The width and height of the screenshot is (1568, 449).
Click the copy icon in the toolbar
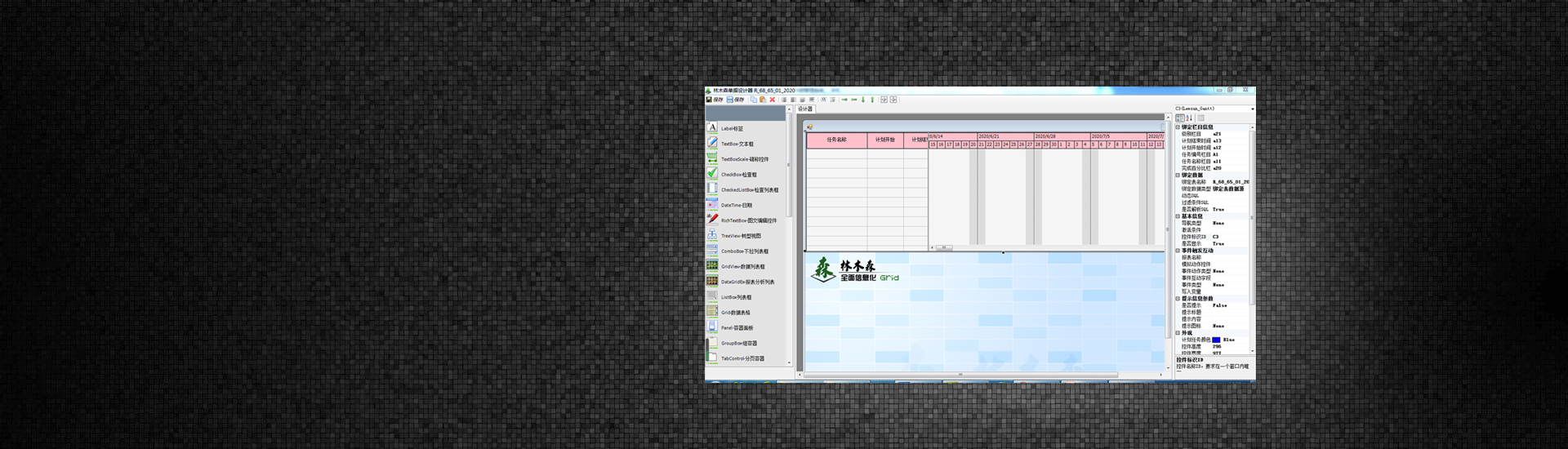tap(754, 100)
